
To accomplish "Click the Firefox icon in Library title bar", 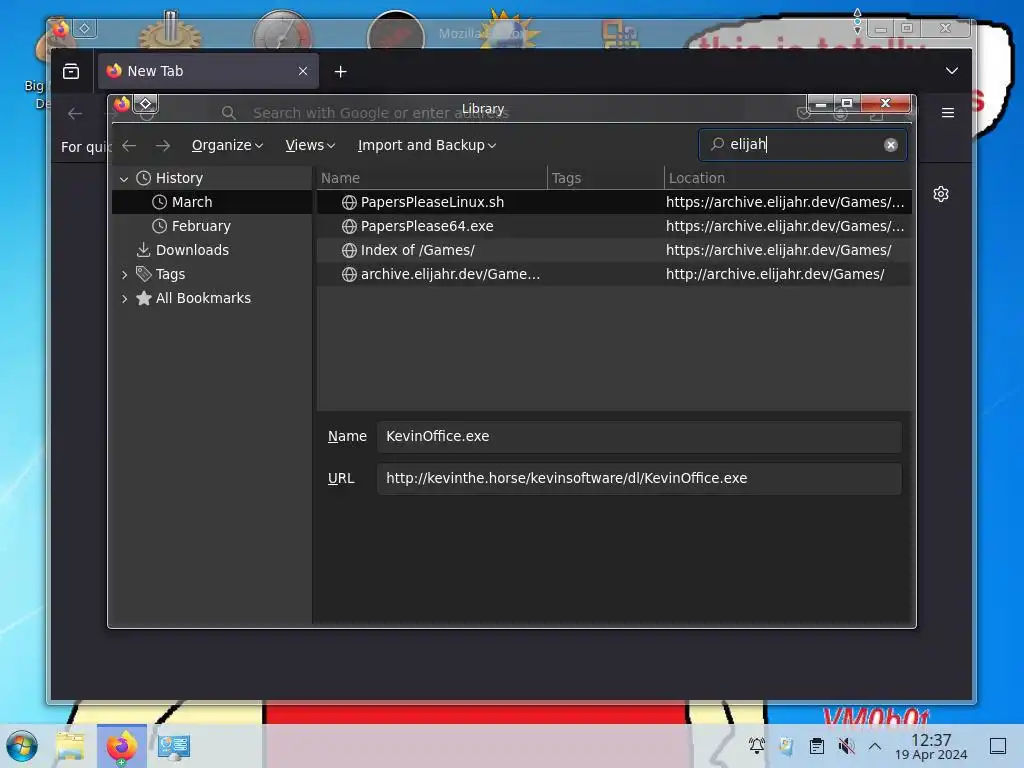I will [121, 104].
